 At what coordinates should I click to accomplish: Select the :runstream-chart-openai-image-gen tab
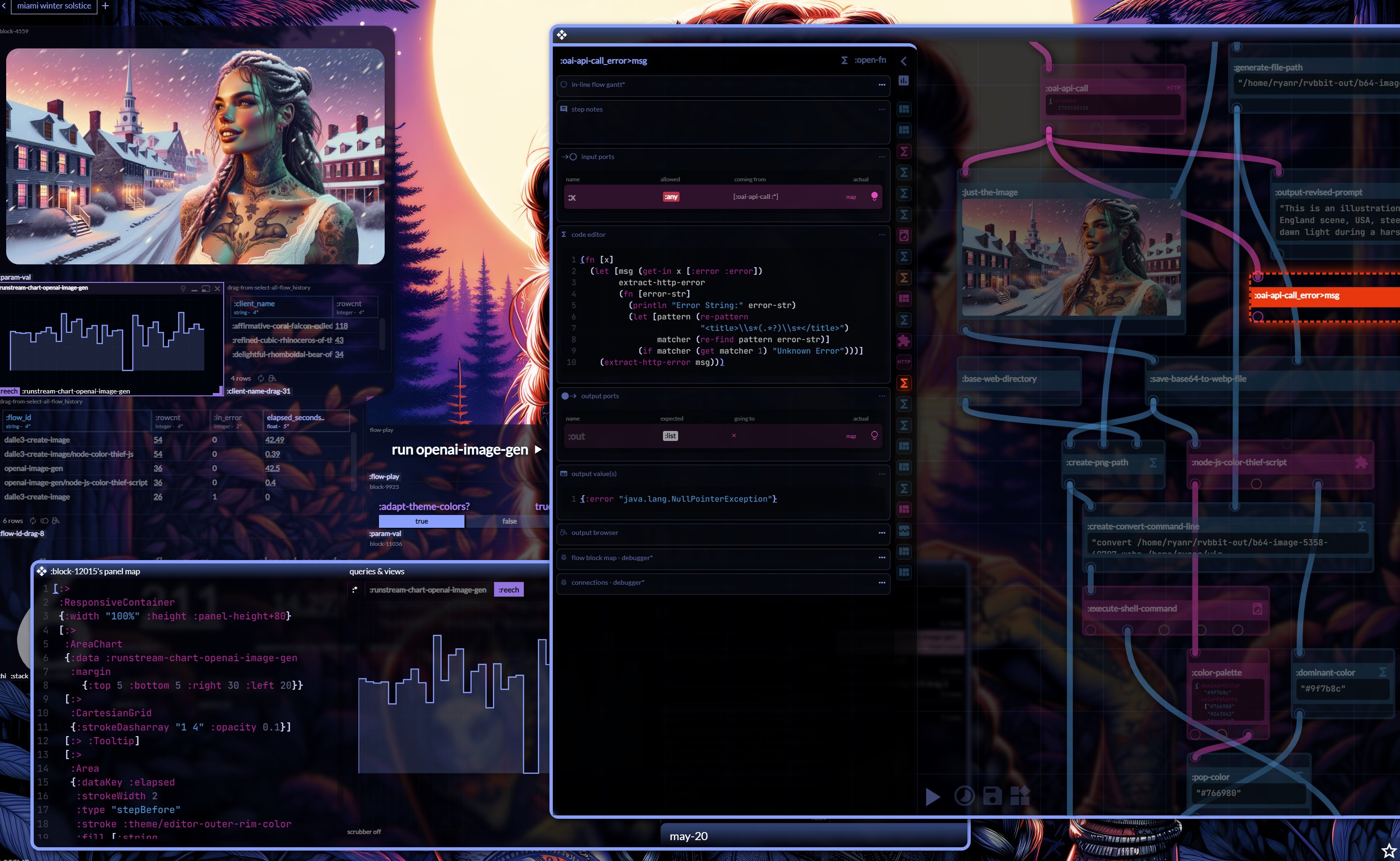click(x=430, y=590)
